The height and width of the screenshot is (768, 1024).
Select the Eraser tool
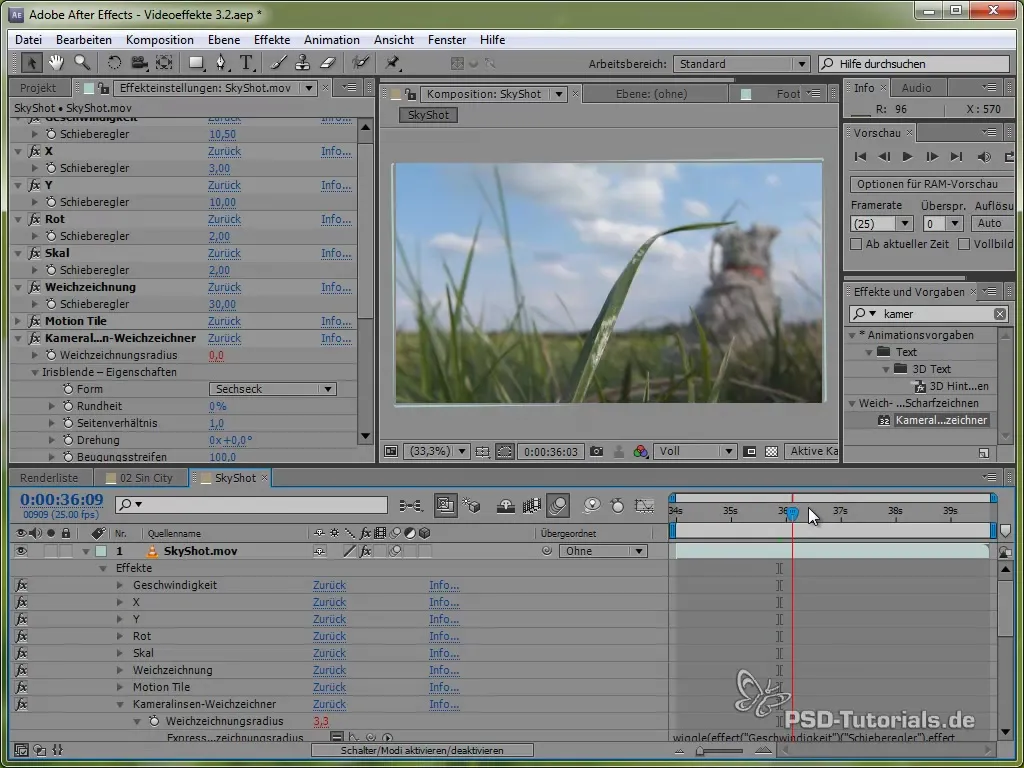[327, 63]
